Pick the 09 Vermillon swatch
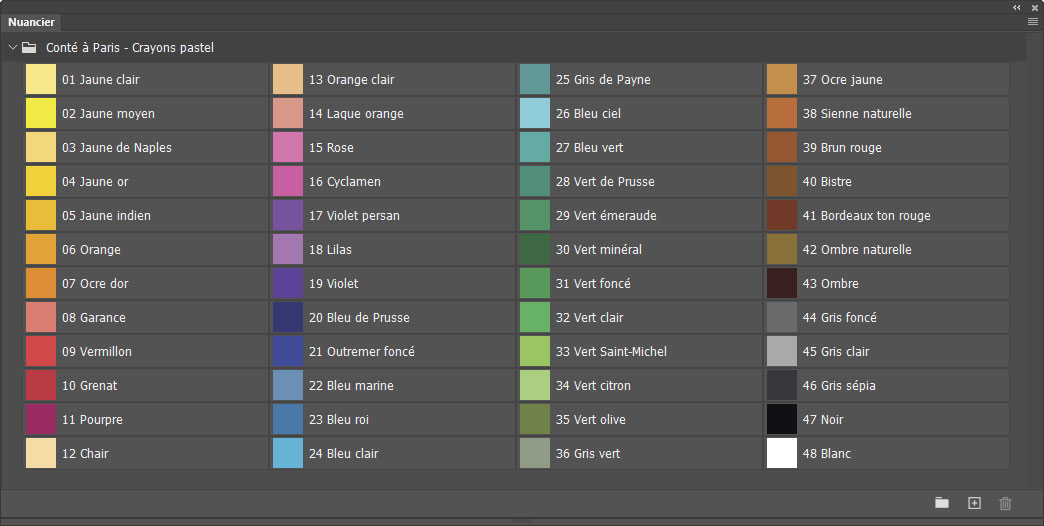The width and height of the screenshot is (1044, 526). pyautogui.click(x=41, y=352)
